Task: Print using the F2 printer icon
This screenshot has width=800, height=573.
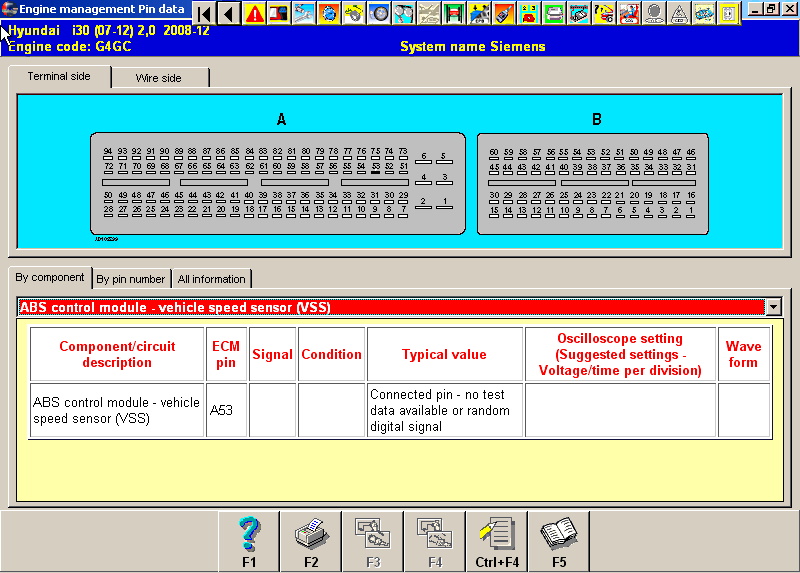Action: click(311, 541)
